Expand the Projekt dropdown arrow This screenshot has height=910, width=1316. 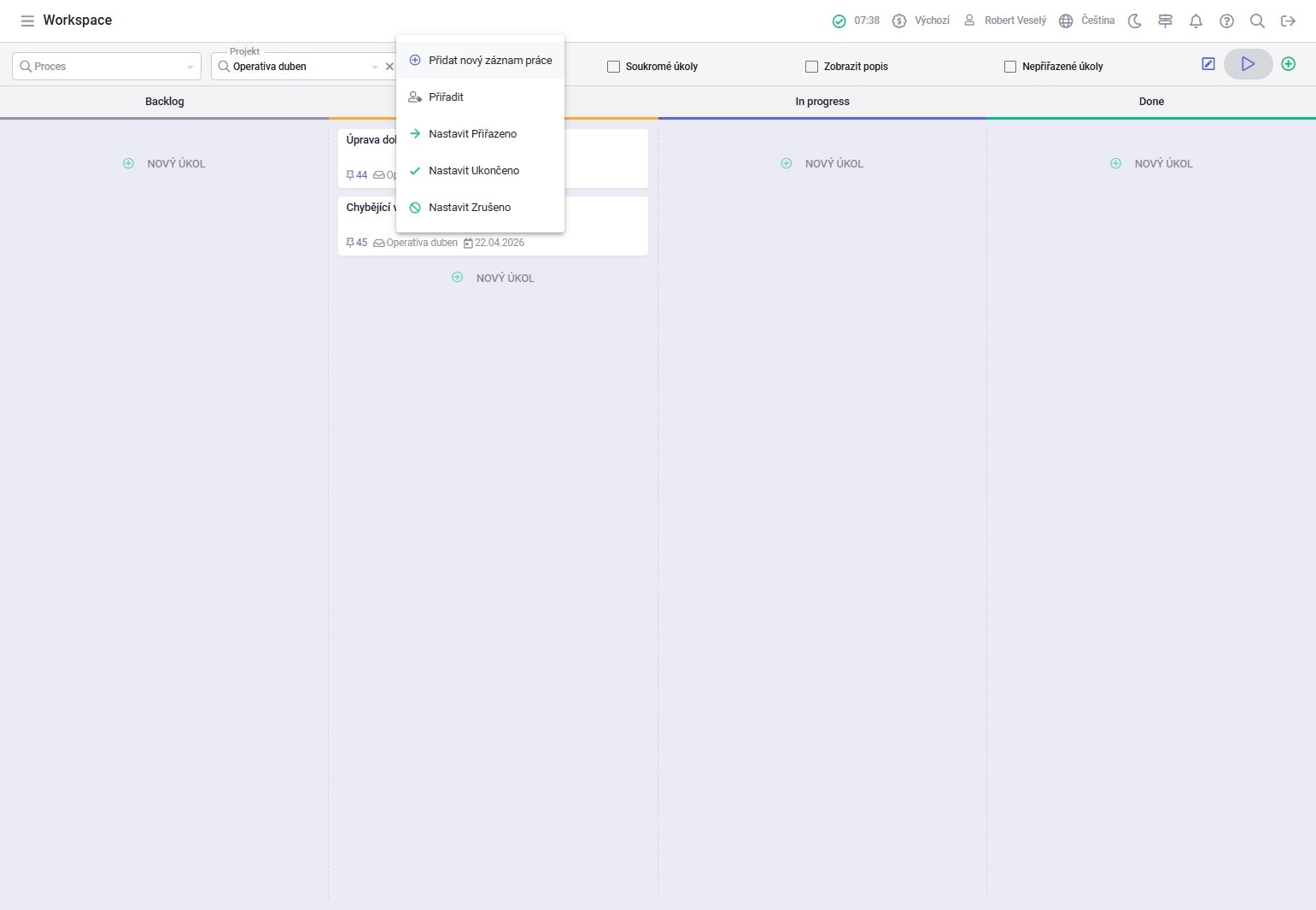[374, 67]
